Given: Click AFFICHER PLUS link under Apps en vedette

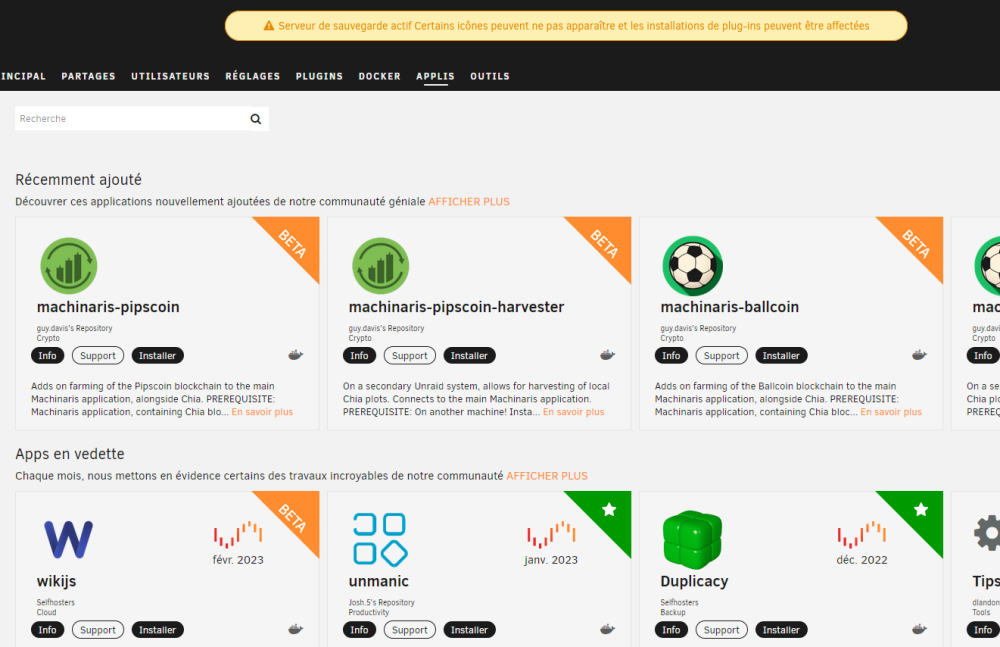Looking at the screenshot, I should tap(547, 476).
